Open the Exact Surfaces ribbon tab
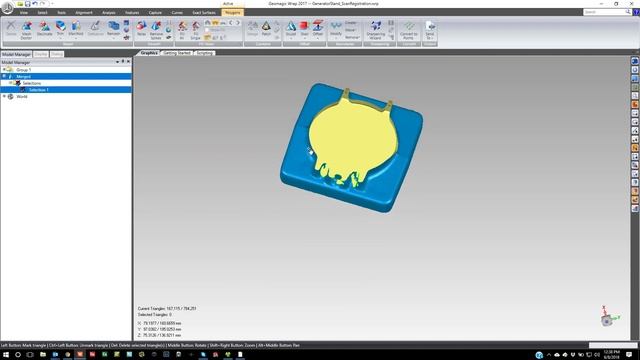Viewport: 640px width, 360px height. (204, 13)
